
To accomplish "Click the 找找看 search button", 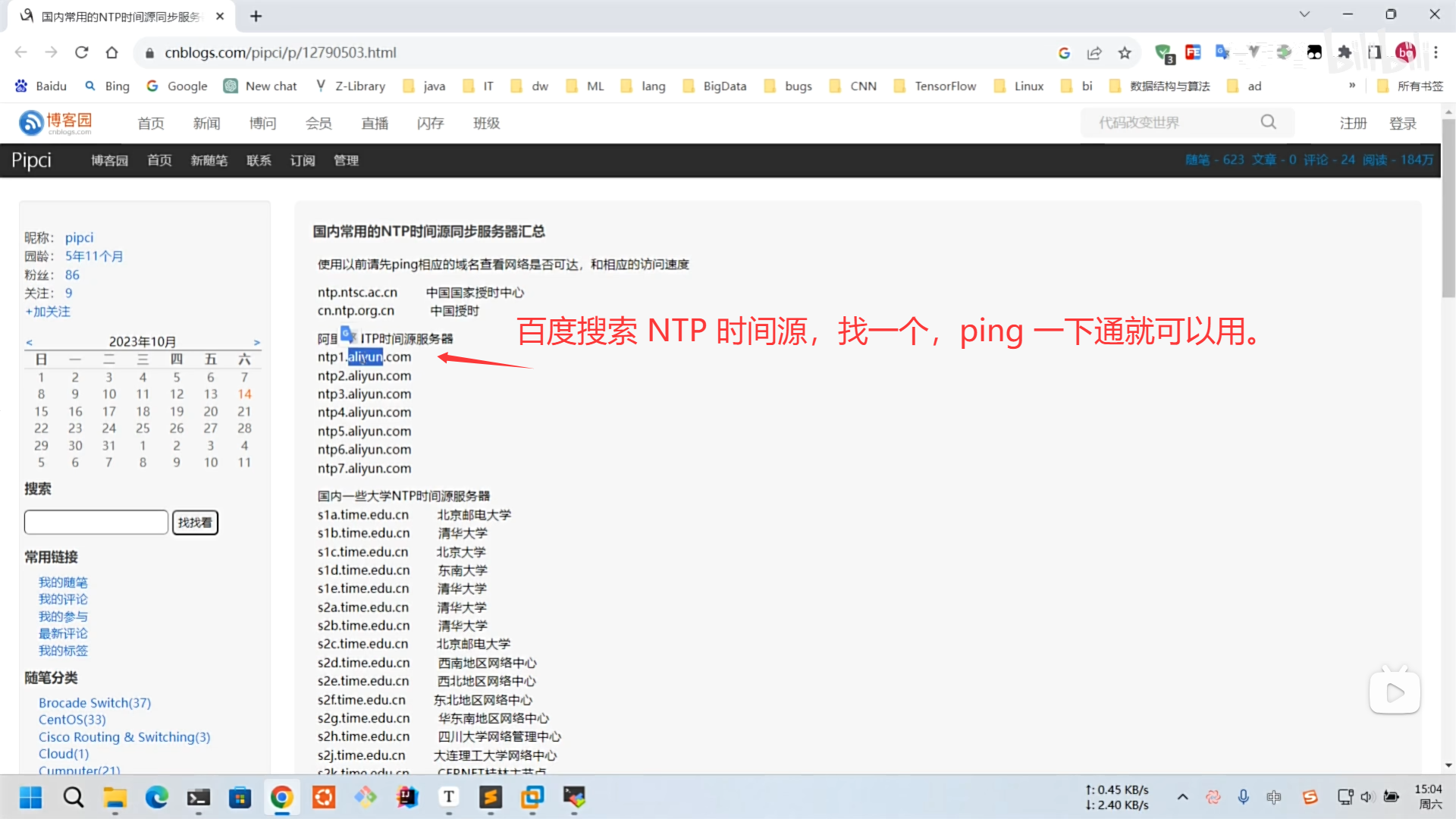I will [x=195, y=522].
